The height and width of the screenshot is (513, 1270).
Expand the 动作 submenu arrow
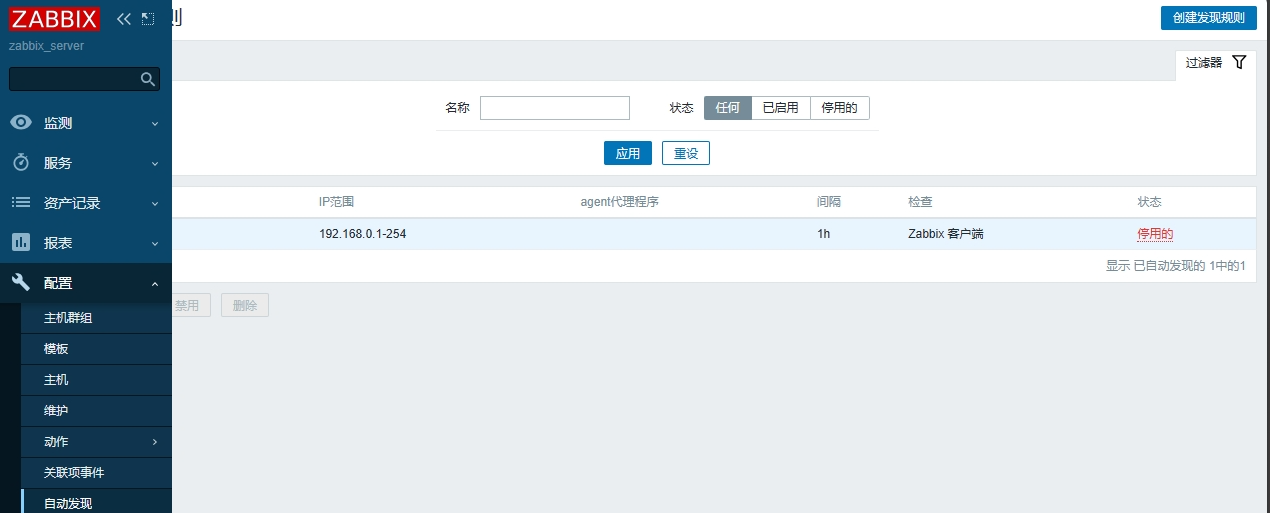tap(155, 442)
